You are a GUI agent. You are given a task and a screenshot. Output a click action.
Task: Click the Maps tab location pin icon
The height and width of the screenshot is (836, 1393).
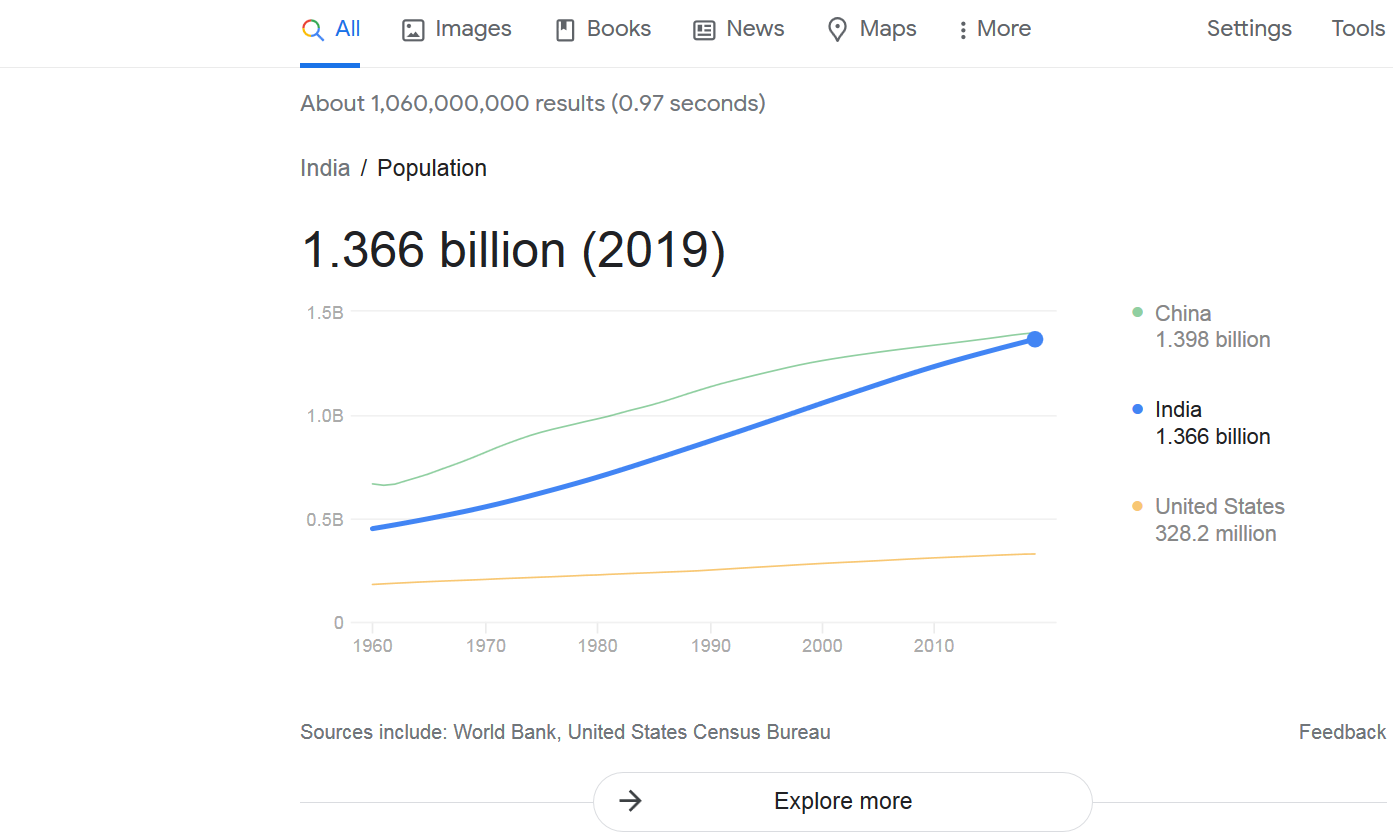(838, 30)
